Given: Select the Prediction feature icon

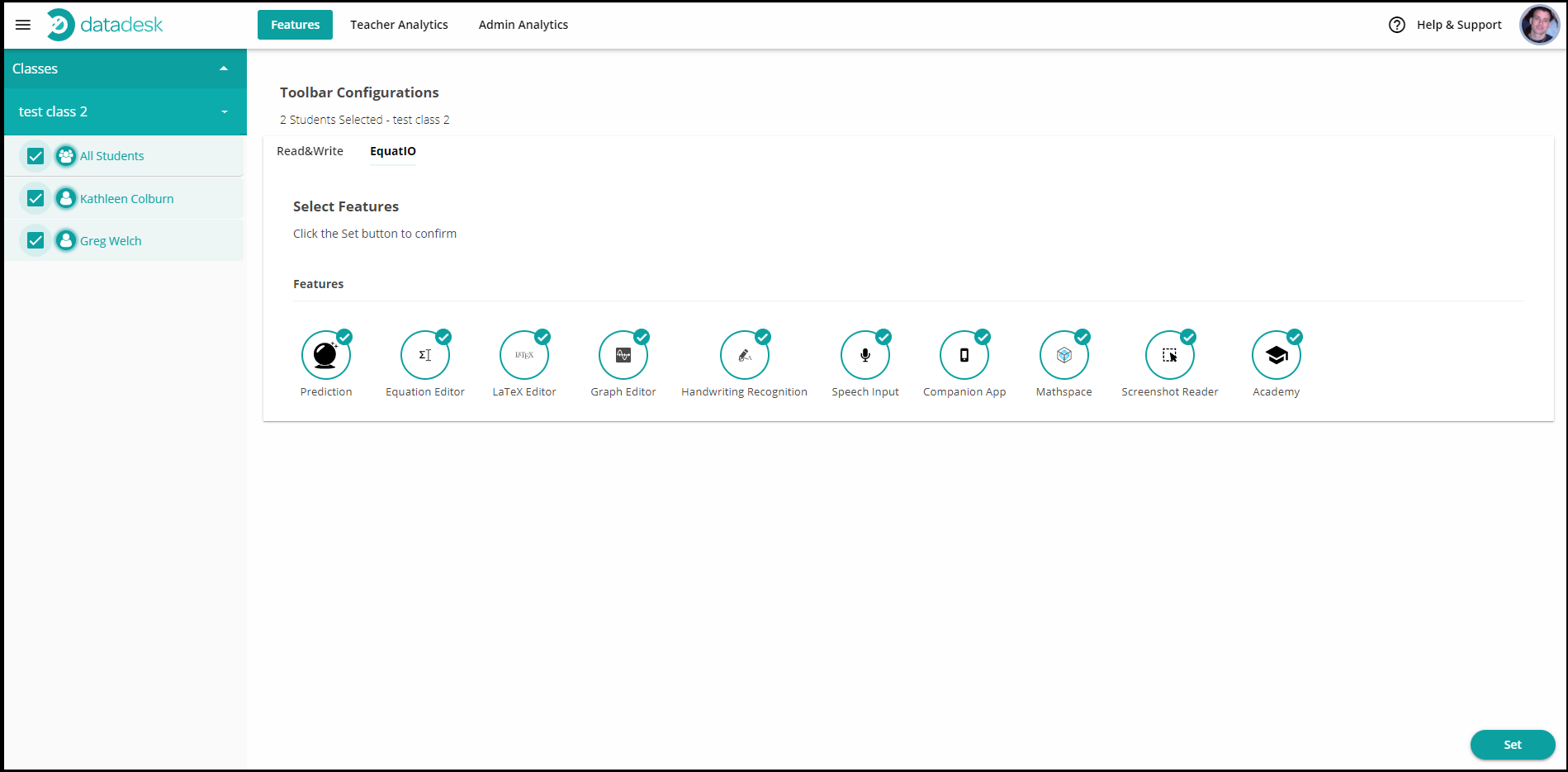Looking at the screenshot, I should [x=326, y=355].
